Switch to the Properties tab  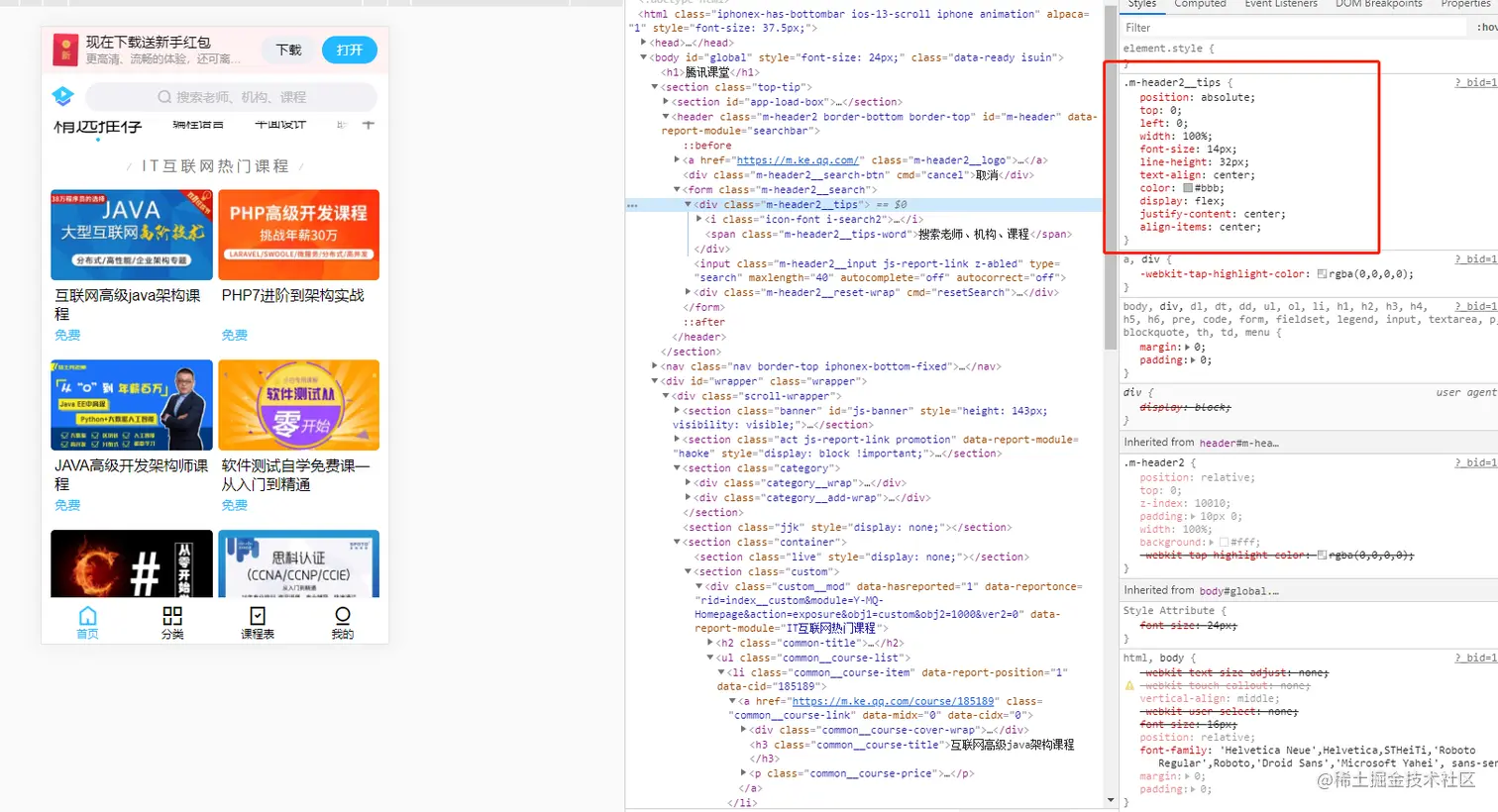[1467, 4]
